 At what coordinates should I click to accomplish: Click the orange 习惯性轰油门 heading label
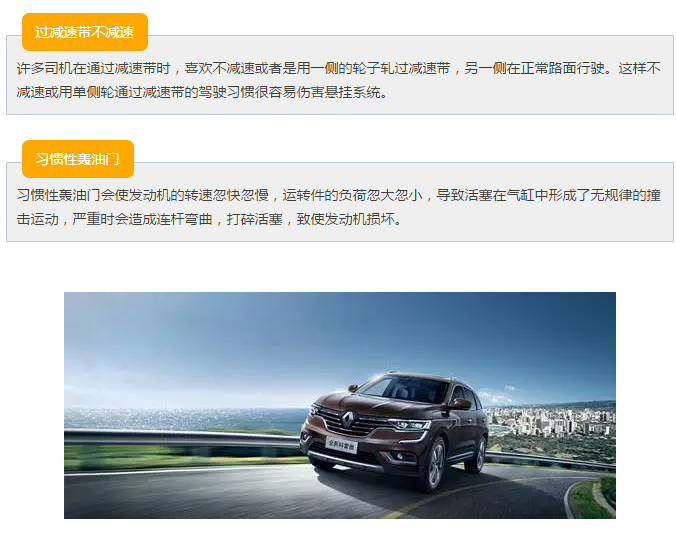click(x=78, y=159)
